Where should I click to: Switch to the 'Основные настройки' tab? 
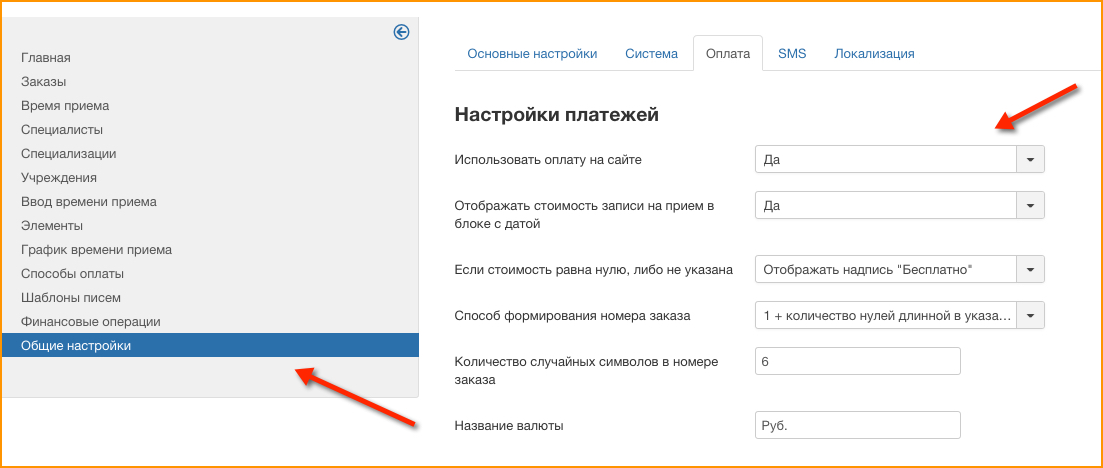[x=532, y=54]
